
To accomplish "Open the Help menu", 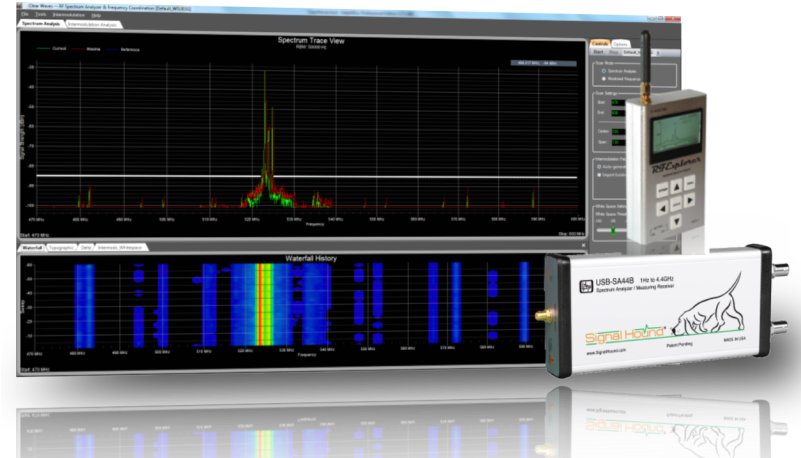I will 96,15.
